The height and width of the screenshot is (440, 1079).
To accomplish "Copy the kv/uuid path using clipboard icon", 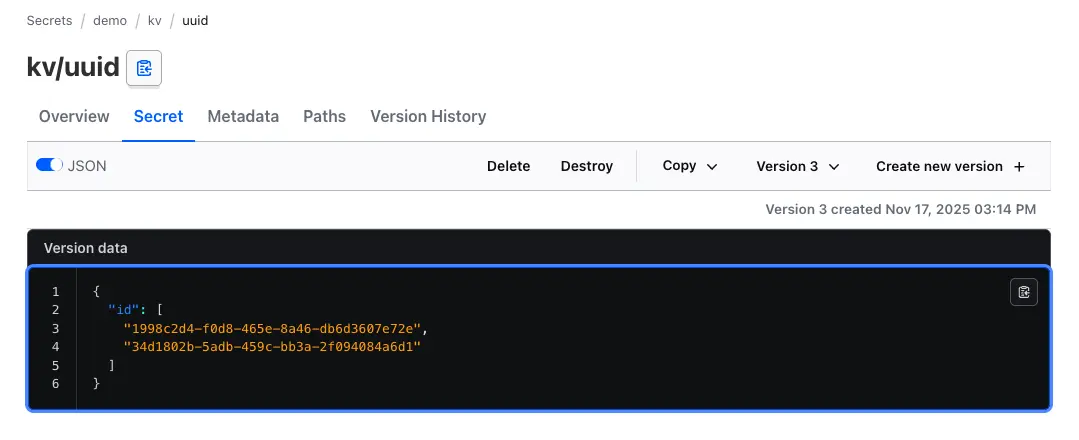I will [144, 68].
